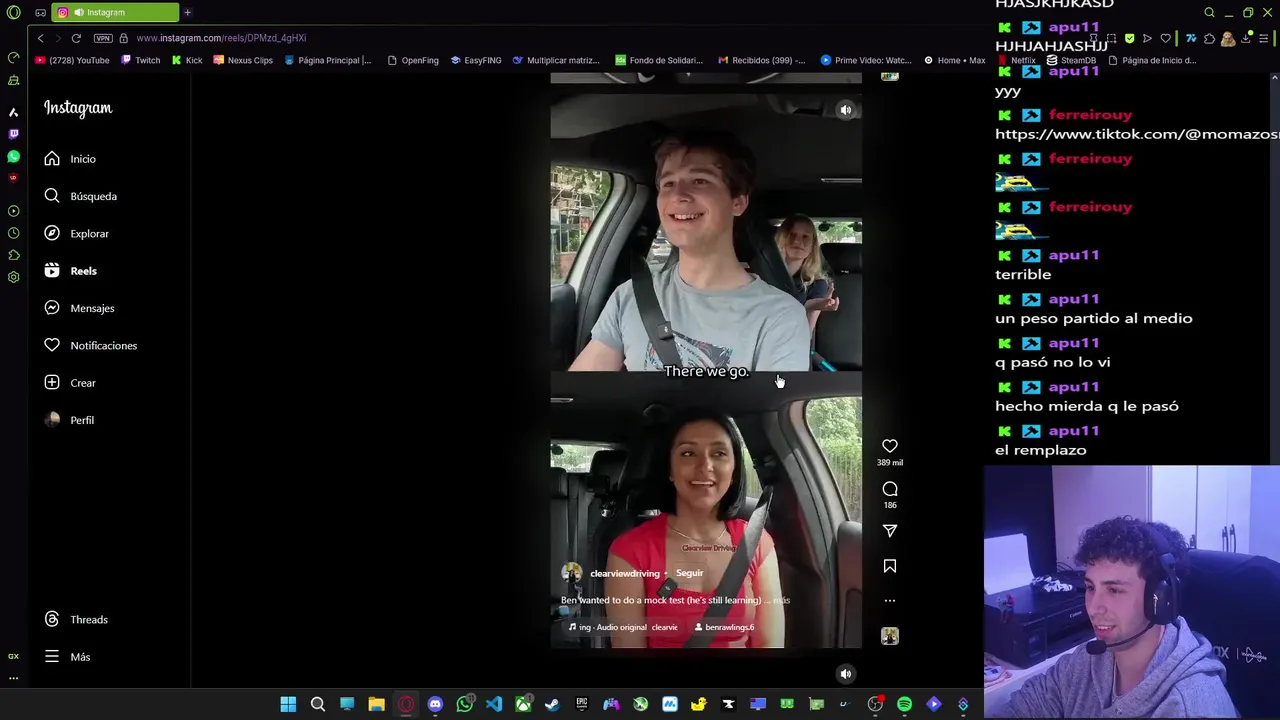Open Windows taskbar search
The height and width of the screenshot is (720, 1280).
pos(318,704)
